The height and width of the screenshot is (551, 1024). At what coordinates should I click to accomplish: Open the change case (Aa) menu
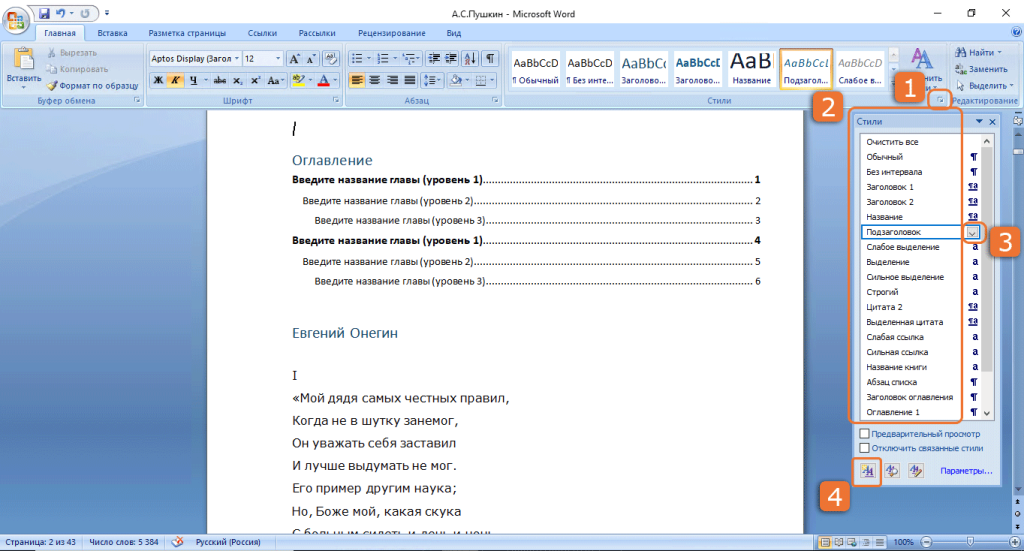click(x=275, y=80)
